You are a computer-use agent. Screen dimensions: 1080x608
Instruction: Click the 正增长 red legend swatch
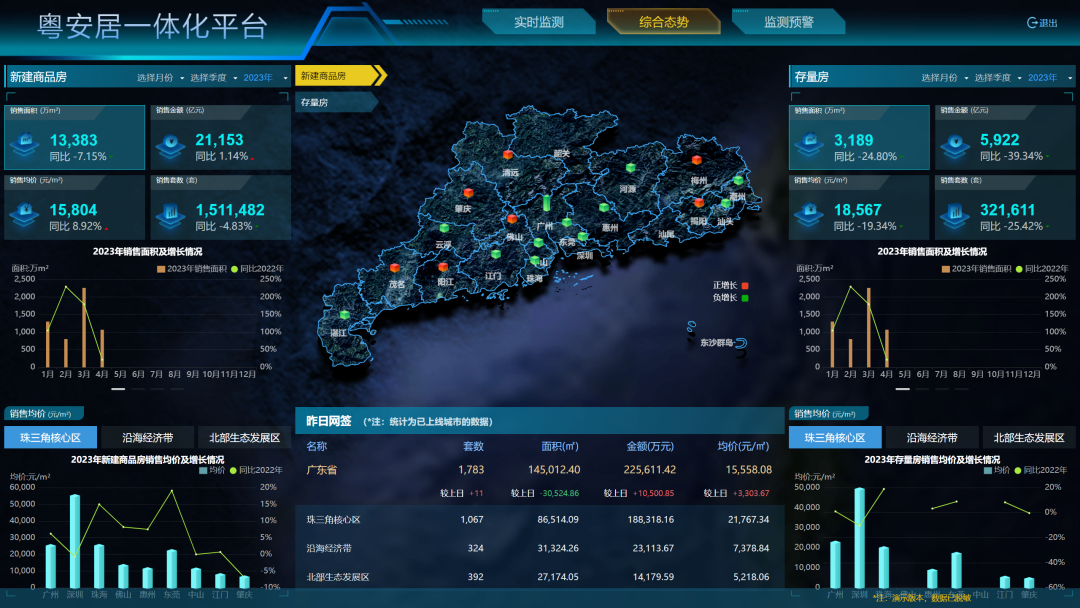tap(744, 285)
